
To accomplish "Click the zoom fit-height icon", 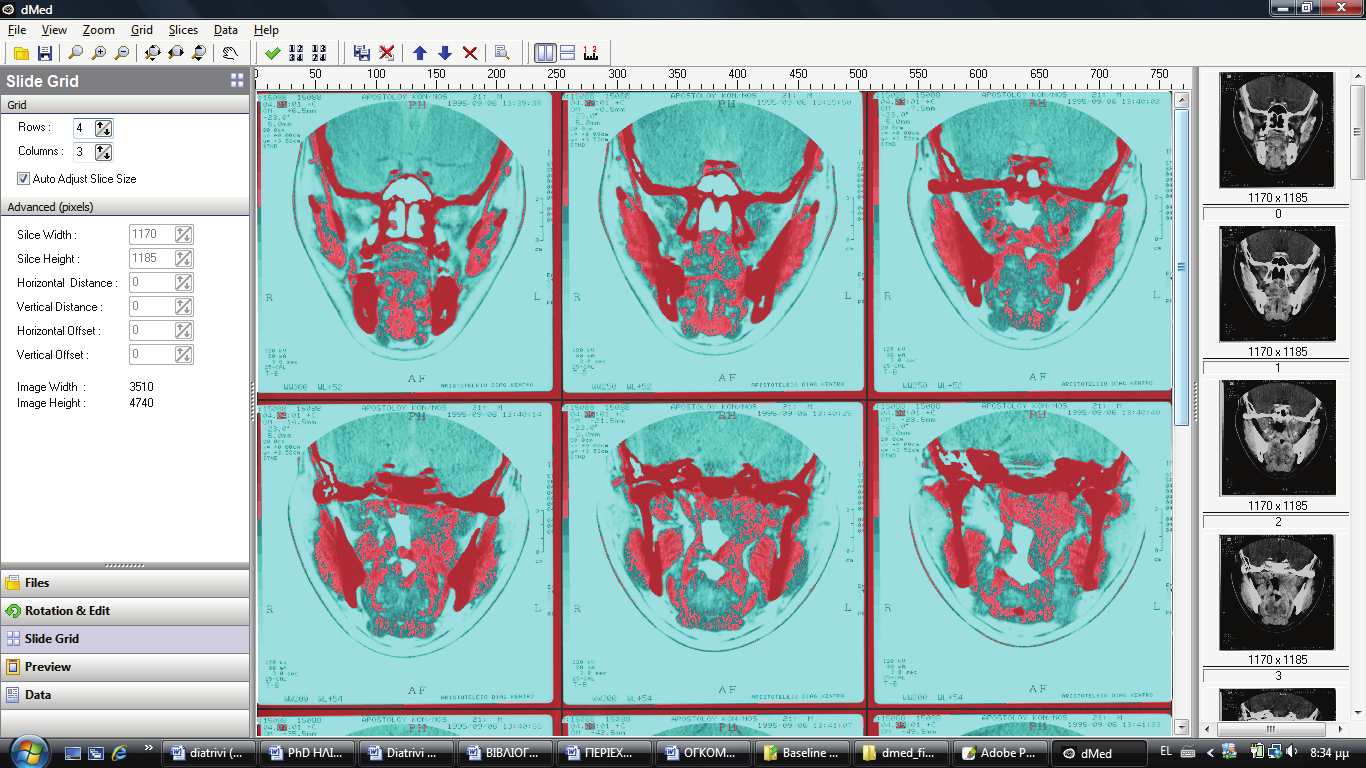I will point(199,53).
